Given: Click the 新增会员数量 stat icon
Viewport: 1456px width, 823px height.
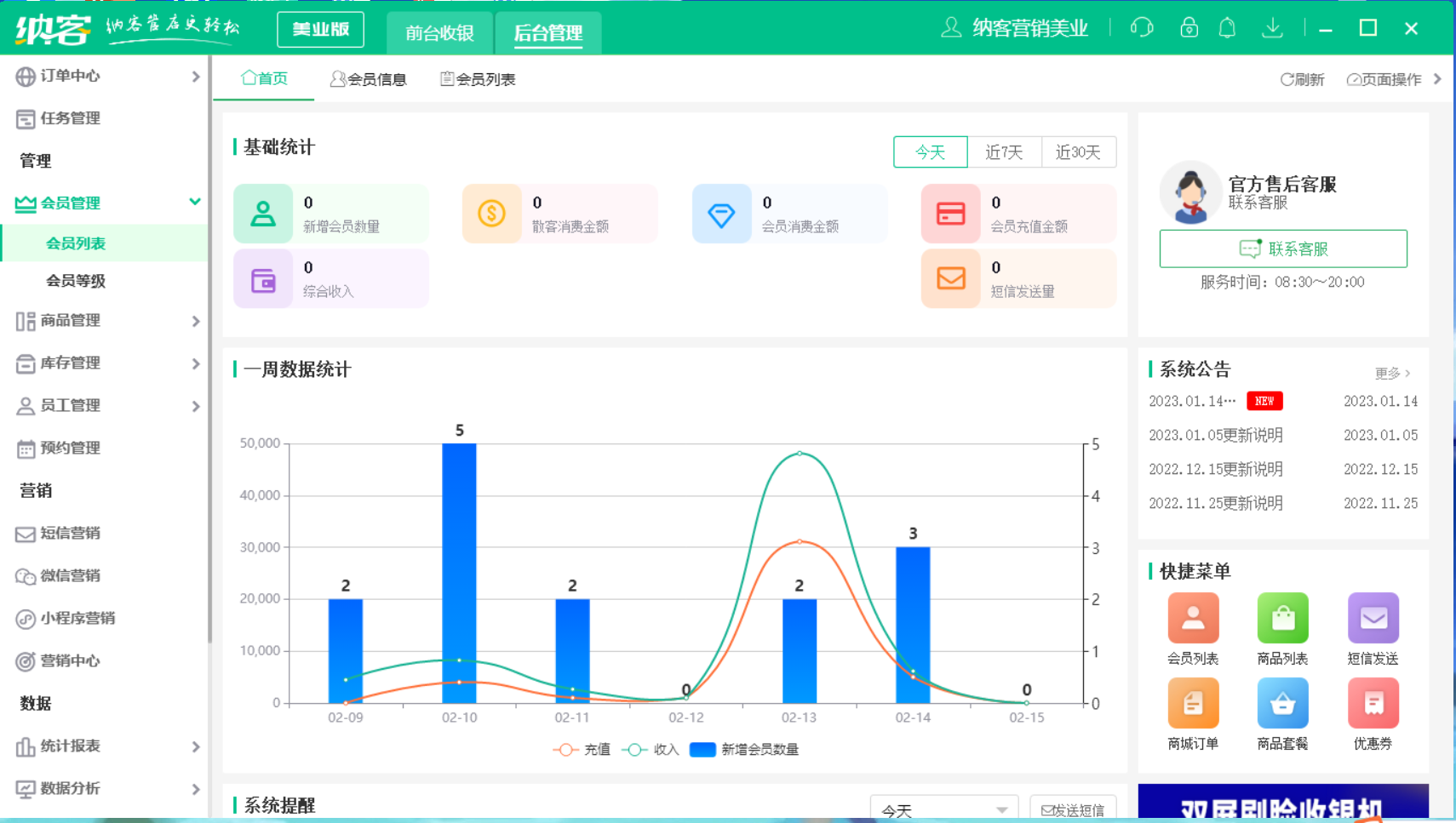Looking at the screenshot, I should coord(263,214).
